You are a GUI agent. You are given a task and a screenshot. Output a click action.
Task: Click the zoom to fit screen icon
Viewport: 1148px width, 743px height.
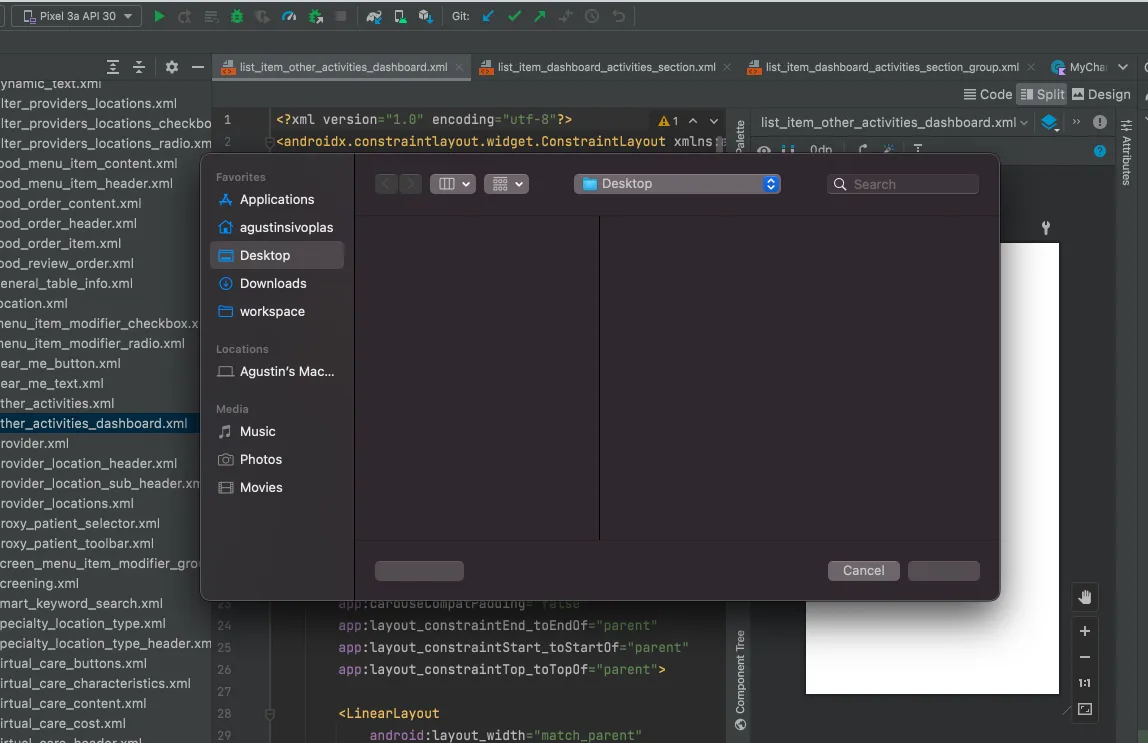point(1085,709)
